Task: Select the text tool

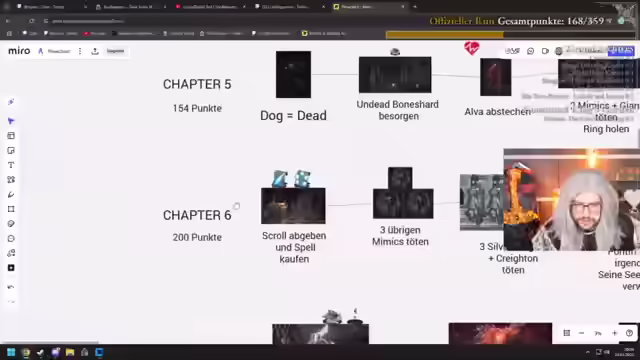Action: (11, 165)
